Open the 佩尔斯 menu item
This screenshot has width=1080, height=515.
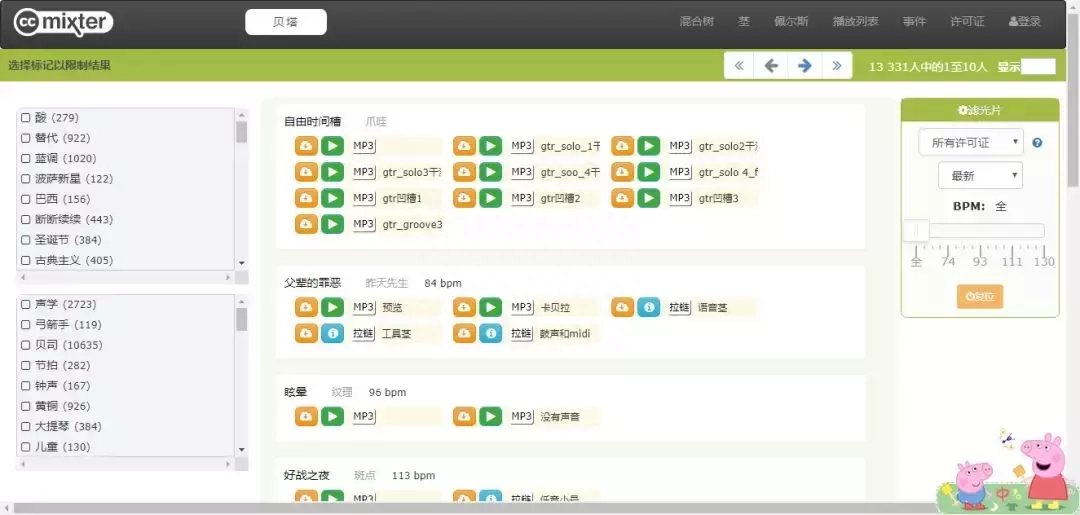(x=791, y=21)
